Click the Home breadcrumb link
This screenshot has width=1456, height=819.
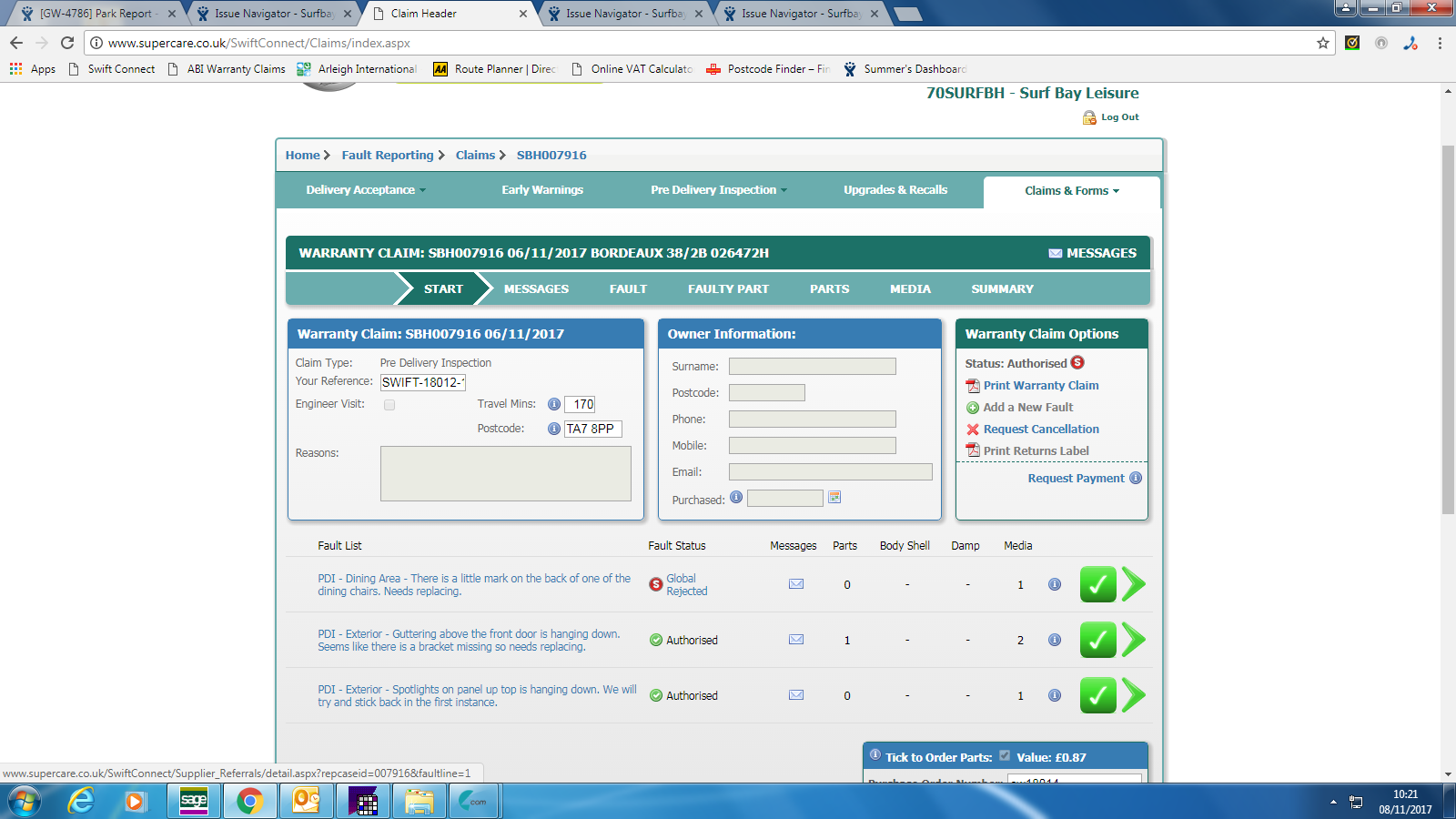tap(302, 156)
